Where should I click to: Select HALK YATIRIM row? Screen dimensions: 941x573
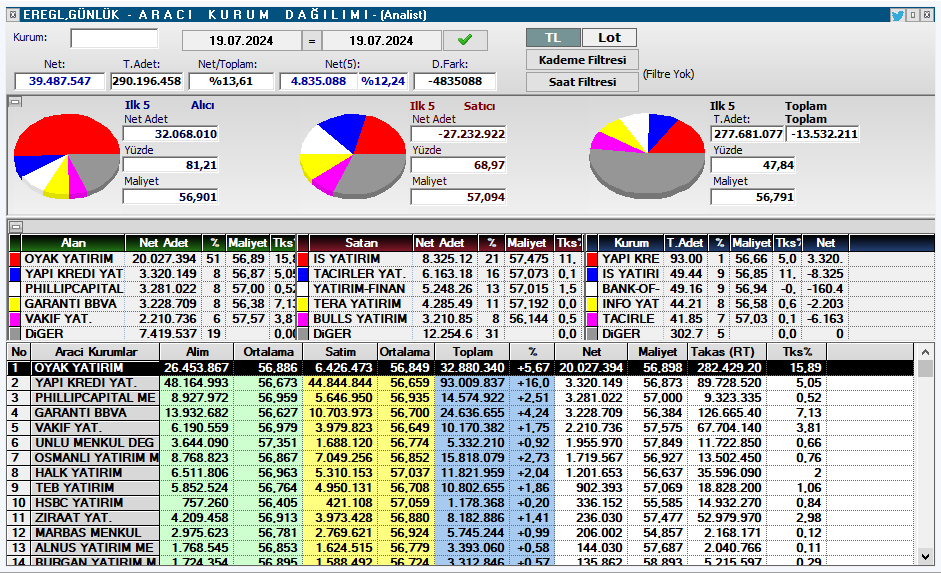click(460, 473)
